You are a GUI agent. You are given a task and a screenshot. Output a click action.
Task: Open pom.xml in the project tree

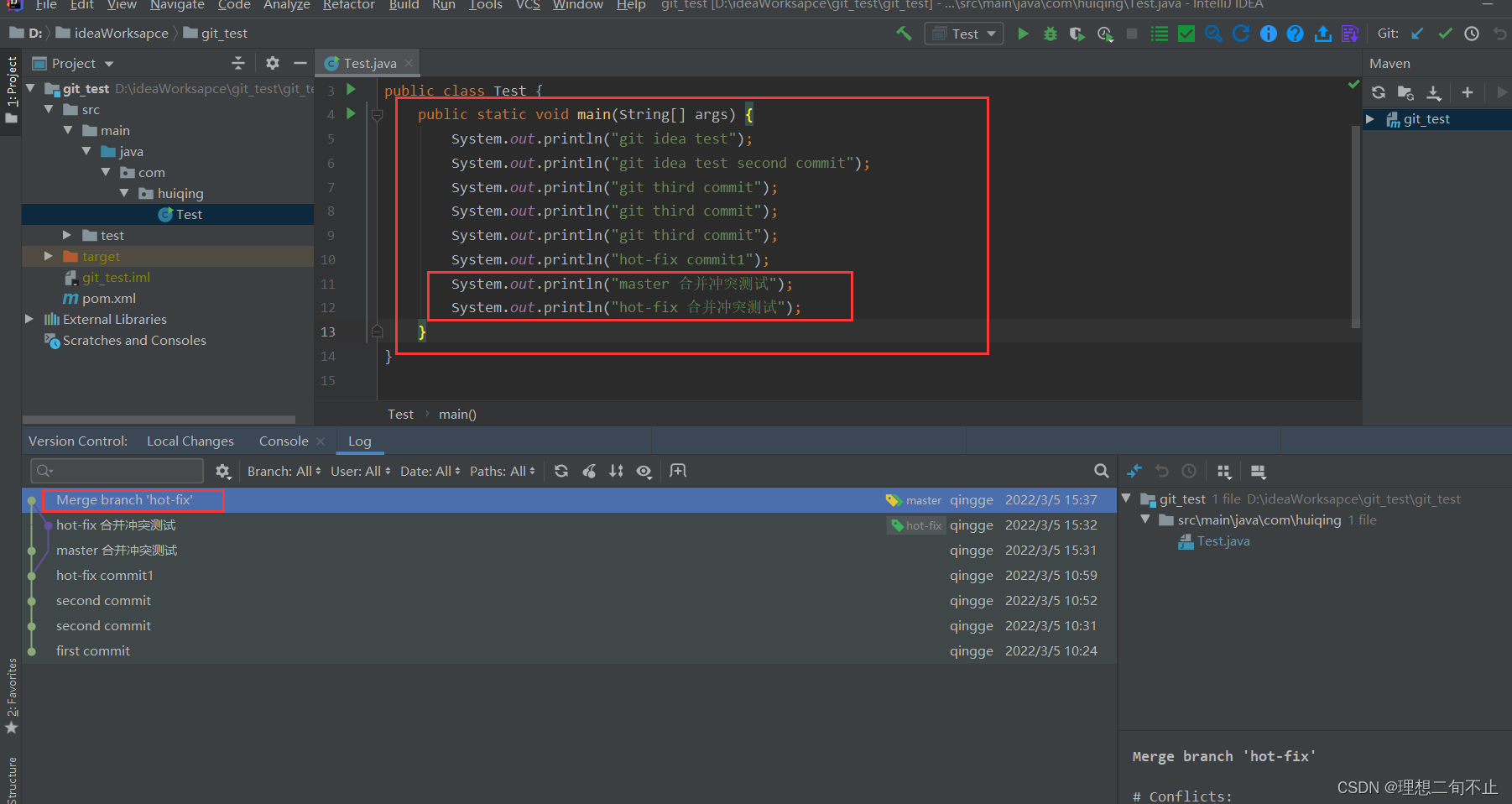click(108, 299)
